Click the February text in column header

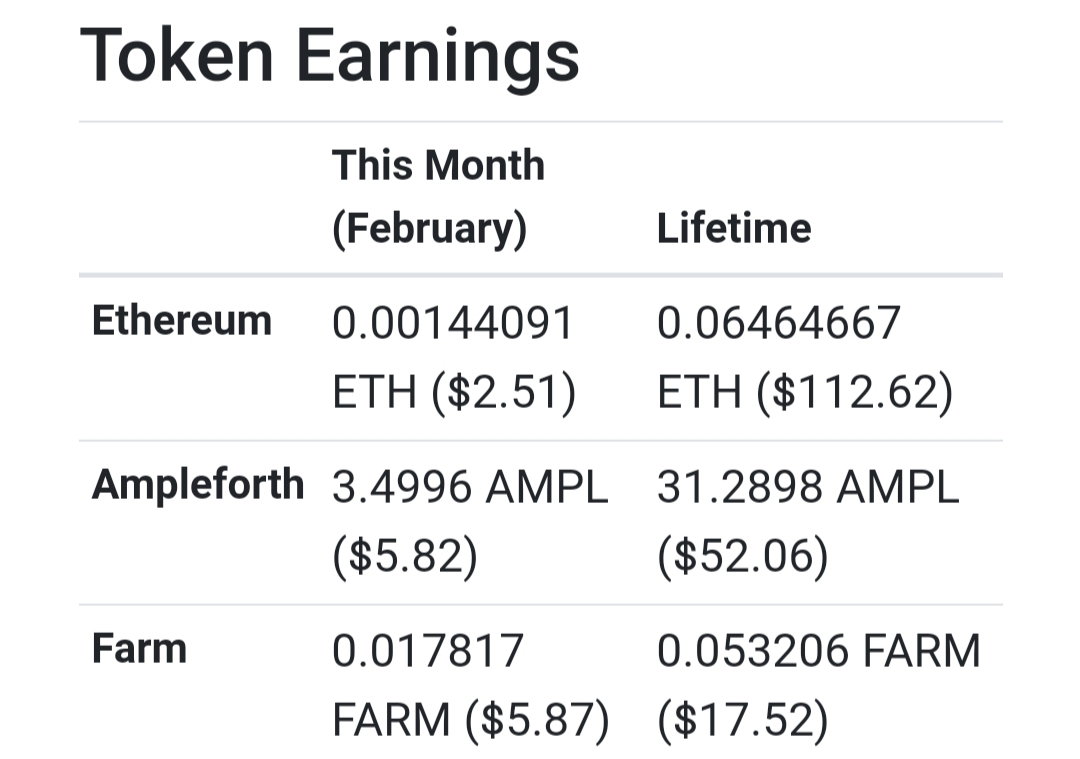point(429,229)
